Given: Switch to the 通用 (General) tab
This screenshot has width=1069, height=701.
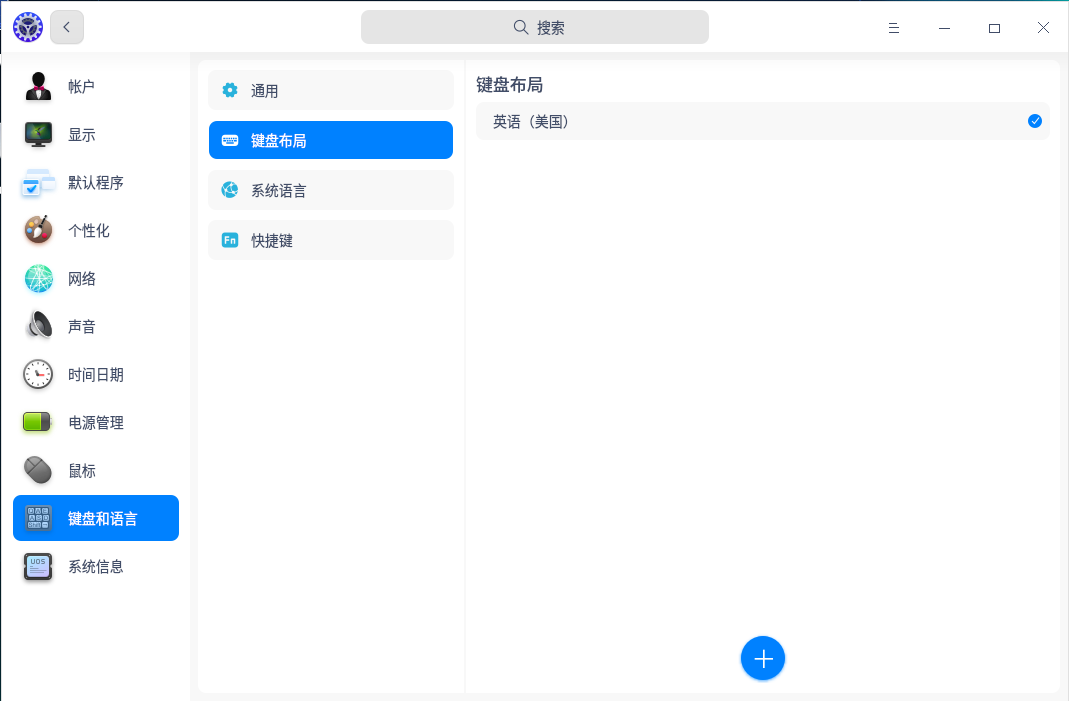Looking at the screenshot, I should [x=330, y=91].
